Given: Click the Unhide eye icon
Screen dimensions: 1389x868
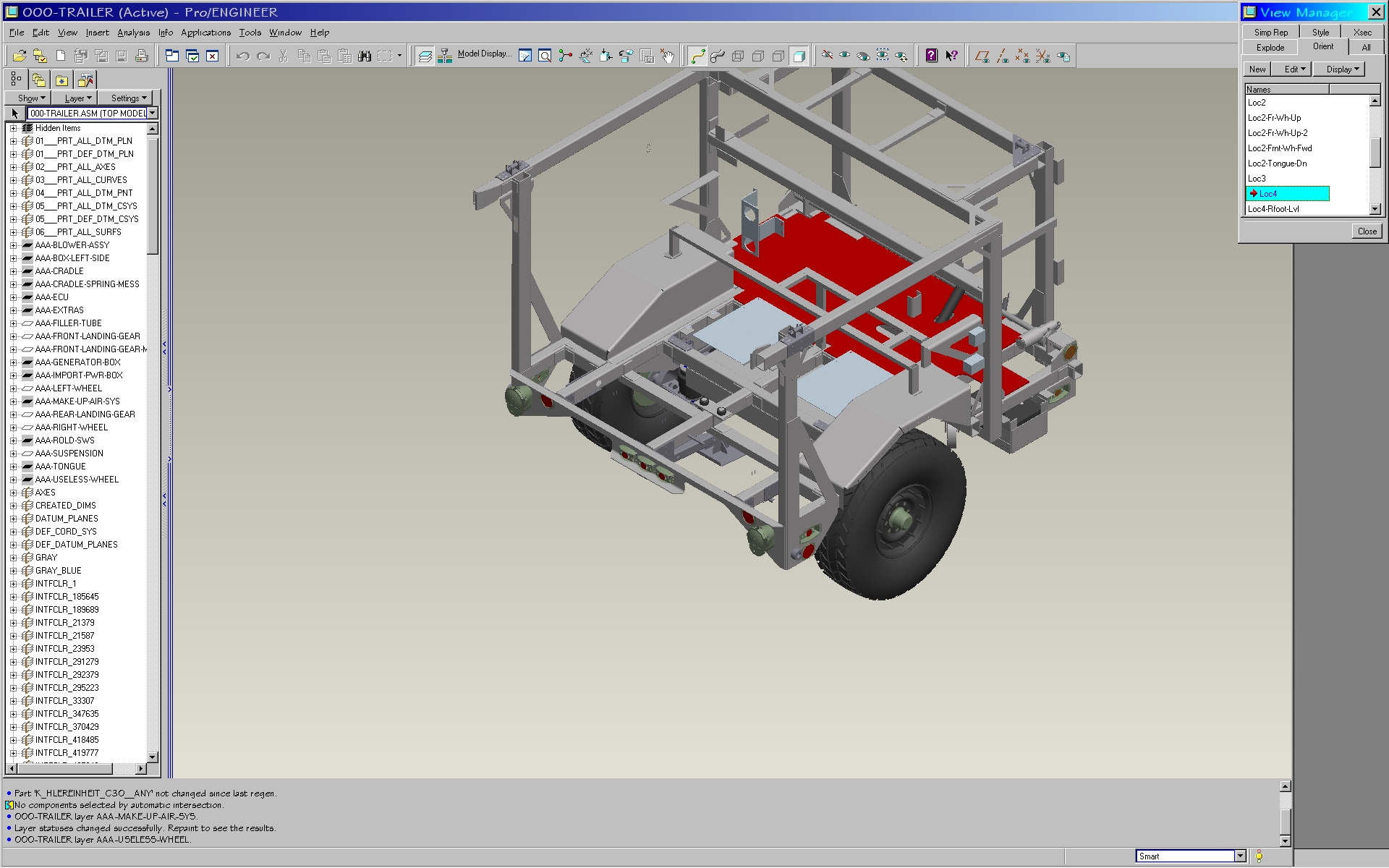Looking at the screenshot, I should (x=844, y=56).
